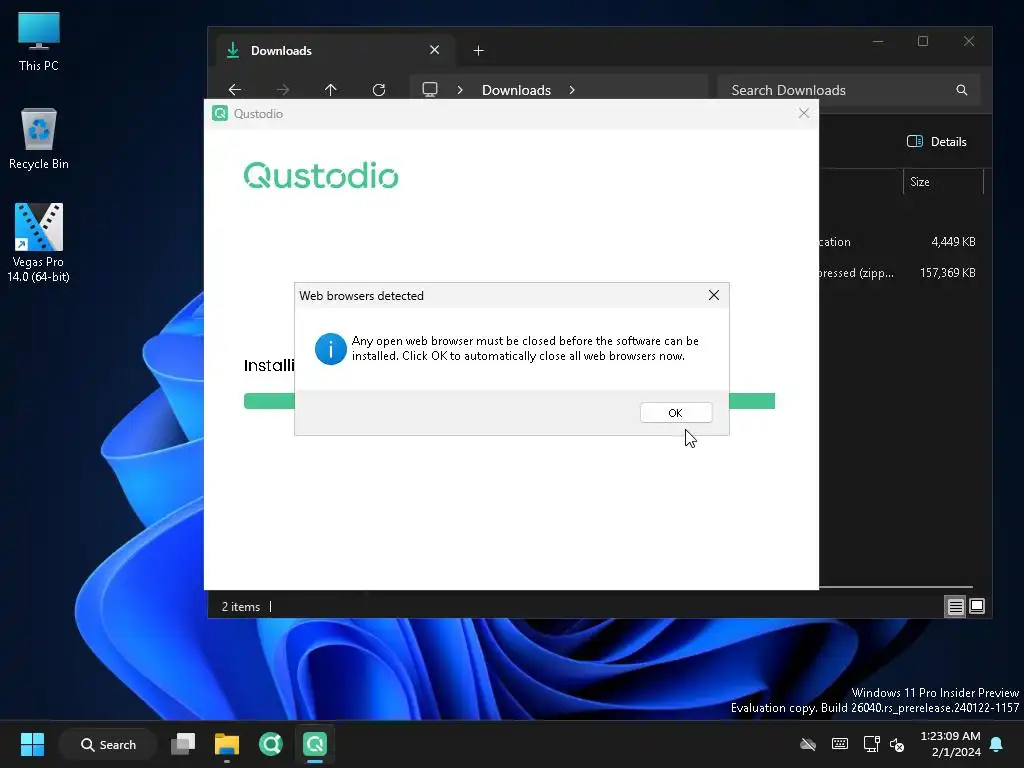Image resolution: width=1024 pixels, height=768 pixels.
Task: Click the search magnifier icon in Explorer
Action: pos(961,90)
